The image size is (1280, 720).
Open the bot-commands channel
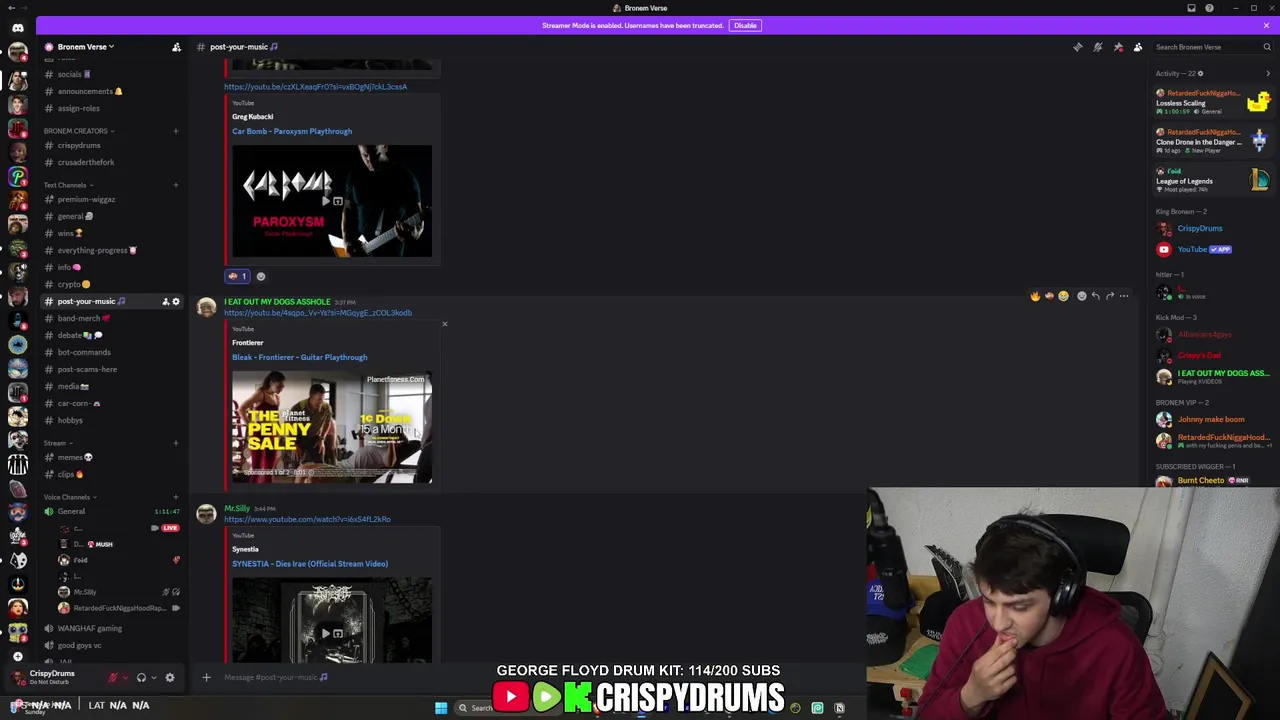point(112,352)
